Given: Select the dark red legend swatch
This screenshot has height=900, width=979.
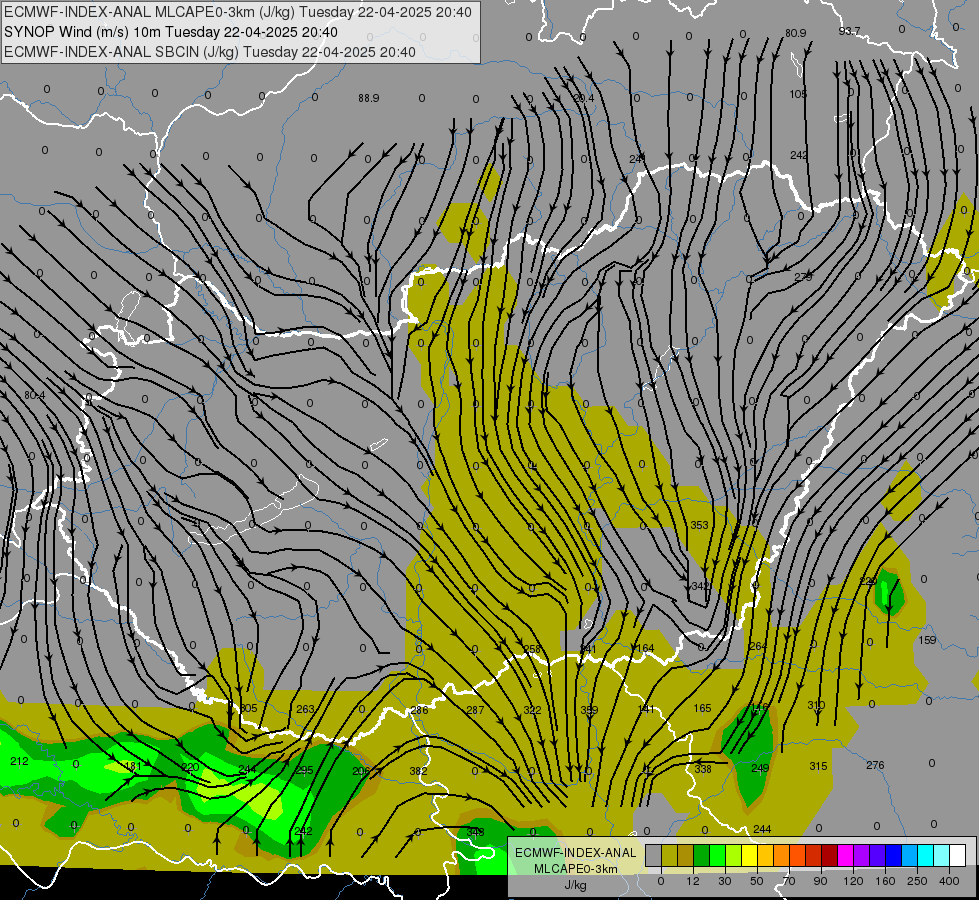Looking at the screenshot, I should (x=829, y=855).
